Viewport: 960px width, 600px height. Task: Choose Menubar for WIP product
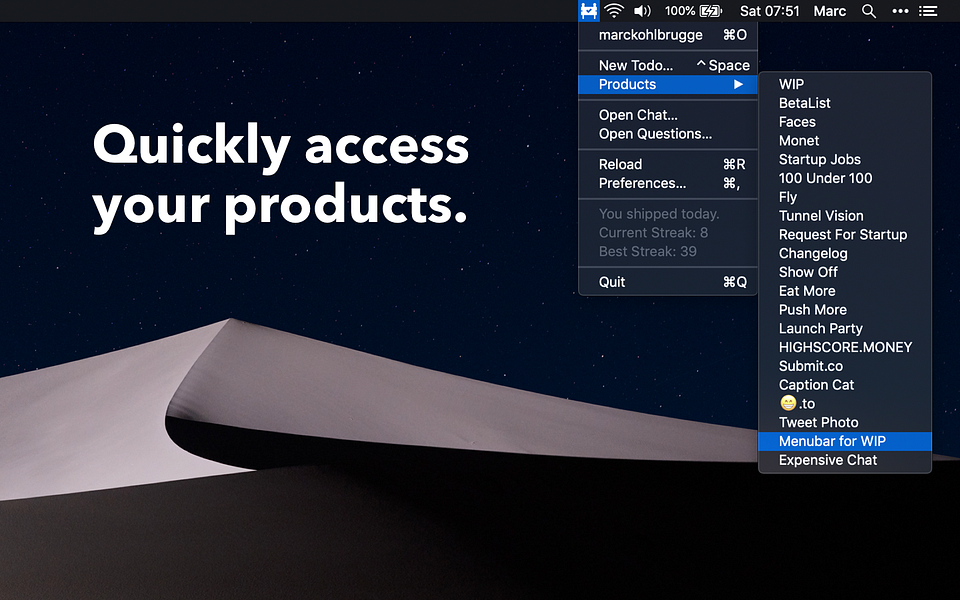click(x=831, y=441)
